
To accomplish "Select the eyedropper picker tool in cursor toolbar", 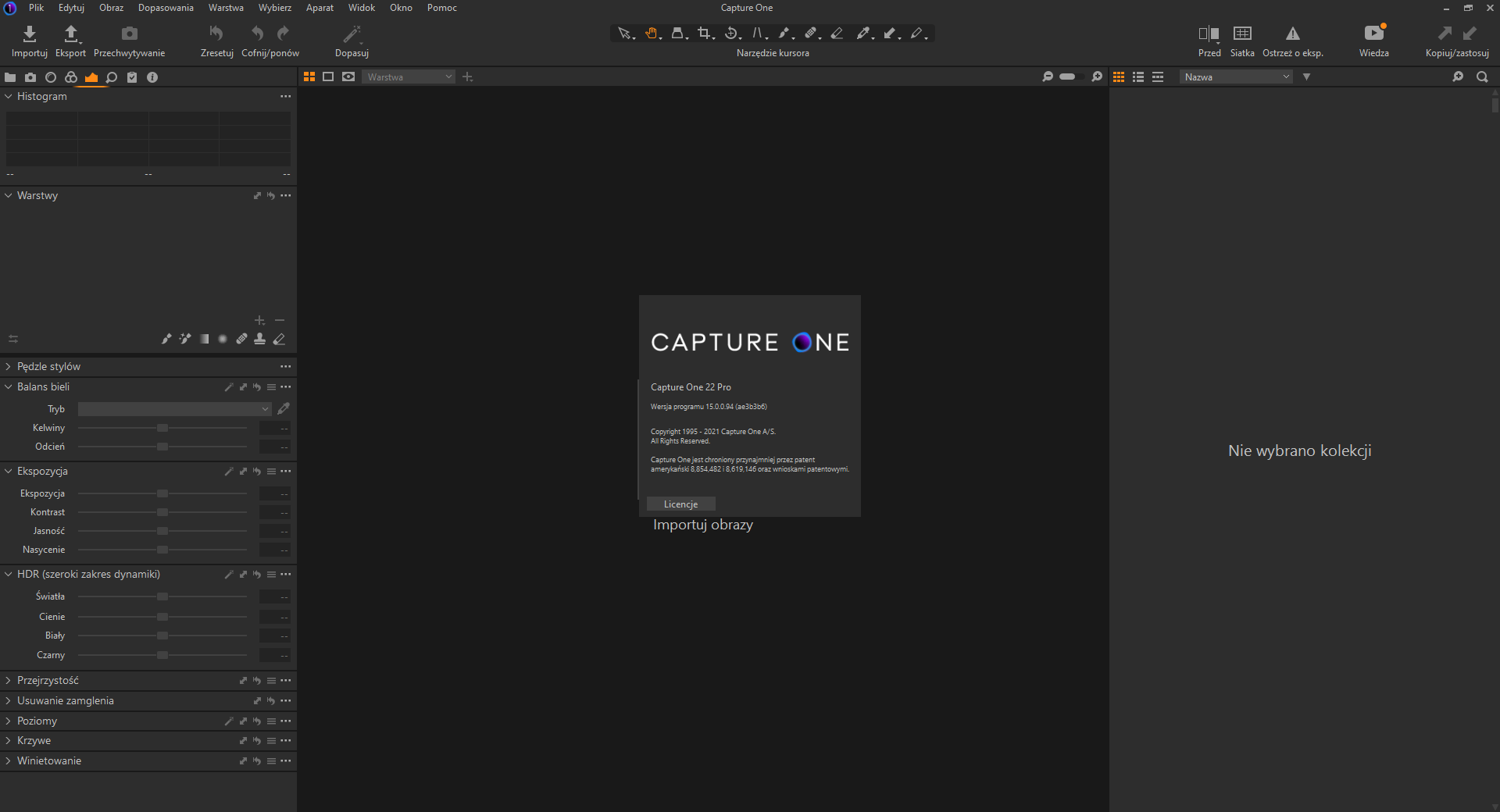I will click(863, 33).
